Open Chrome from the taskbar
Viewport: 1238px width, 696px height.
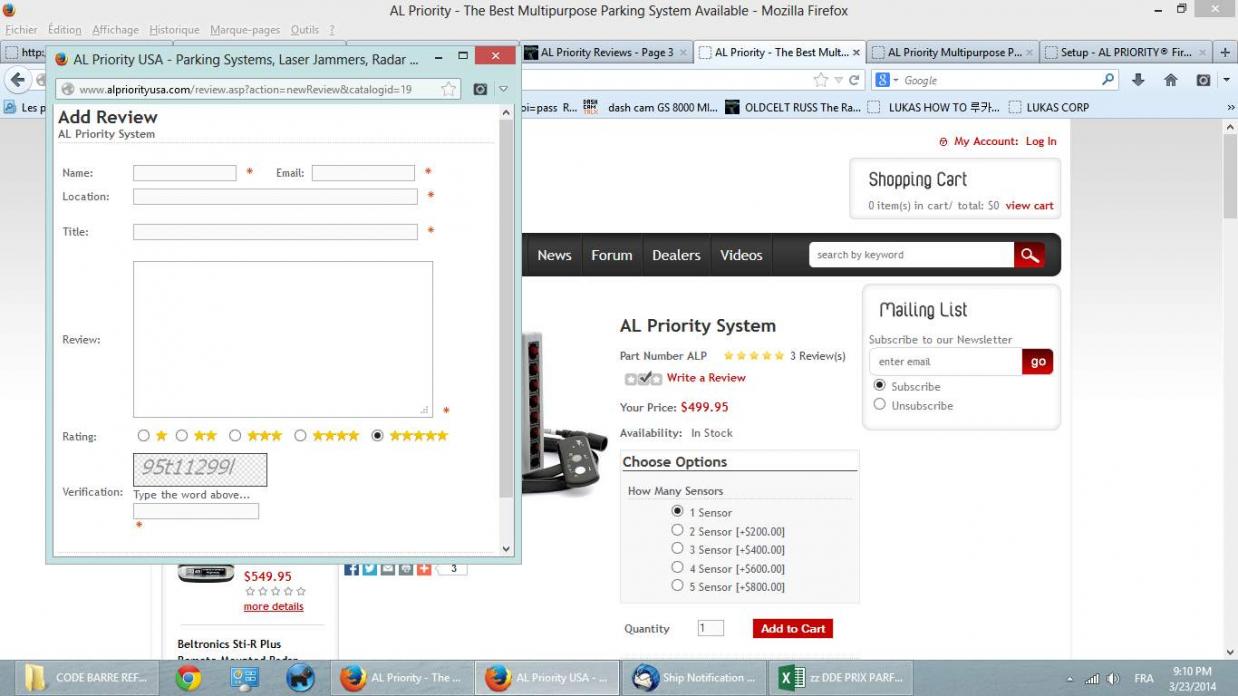pos(188,678)
